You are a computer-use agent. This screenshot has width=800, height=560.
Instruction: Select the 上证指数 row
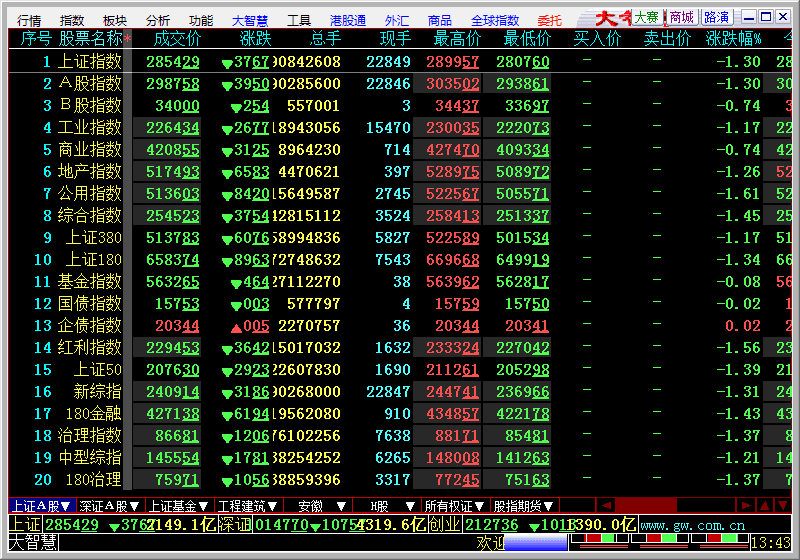click(400, 62)
